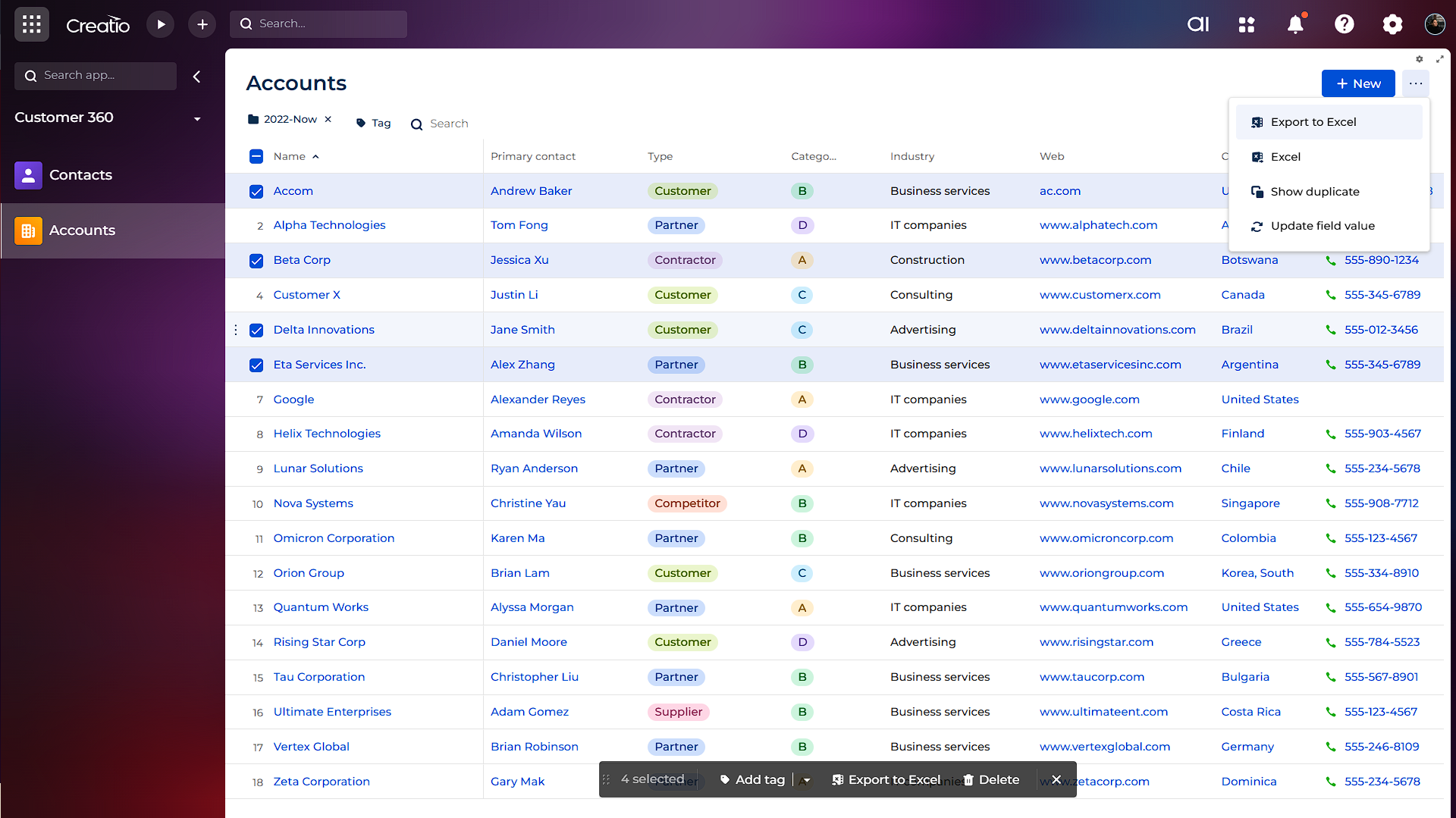The image size is (1456, 818).
Task: Click the Competitor type badge for Nova Systems
Action: 687,503
